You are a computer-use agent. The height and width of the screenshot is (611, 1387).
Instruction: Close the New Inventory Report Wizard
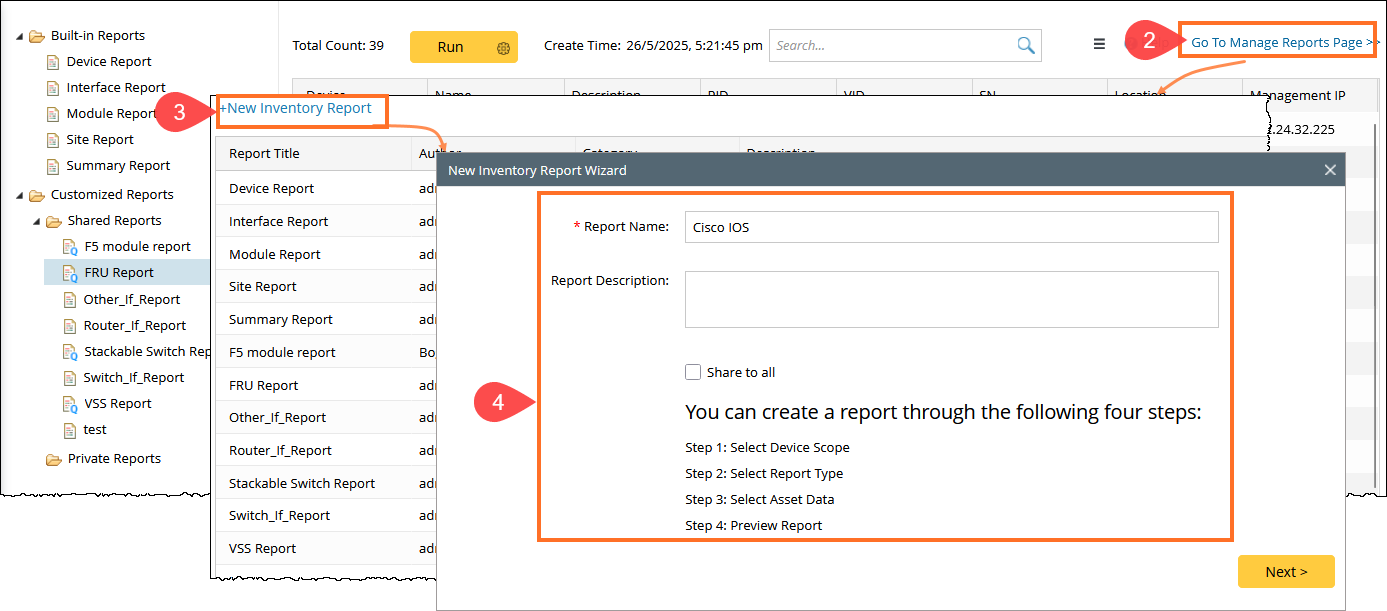tap(1330, 170)
